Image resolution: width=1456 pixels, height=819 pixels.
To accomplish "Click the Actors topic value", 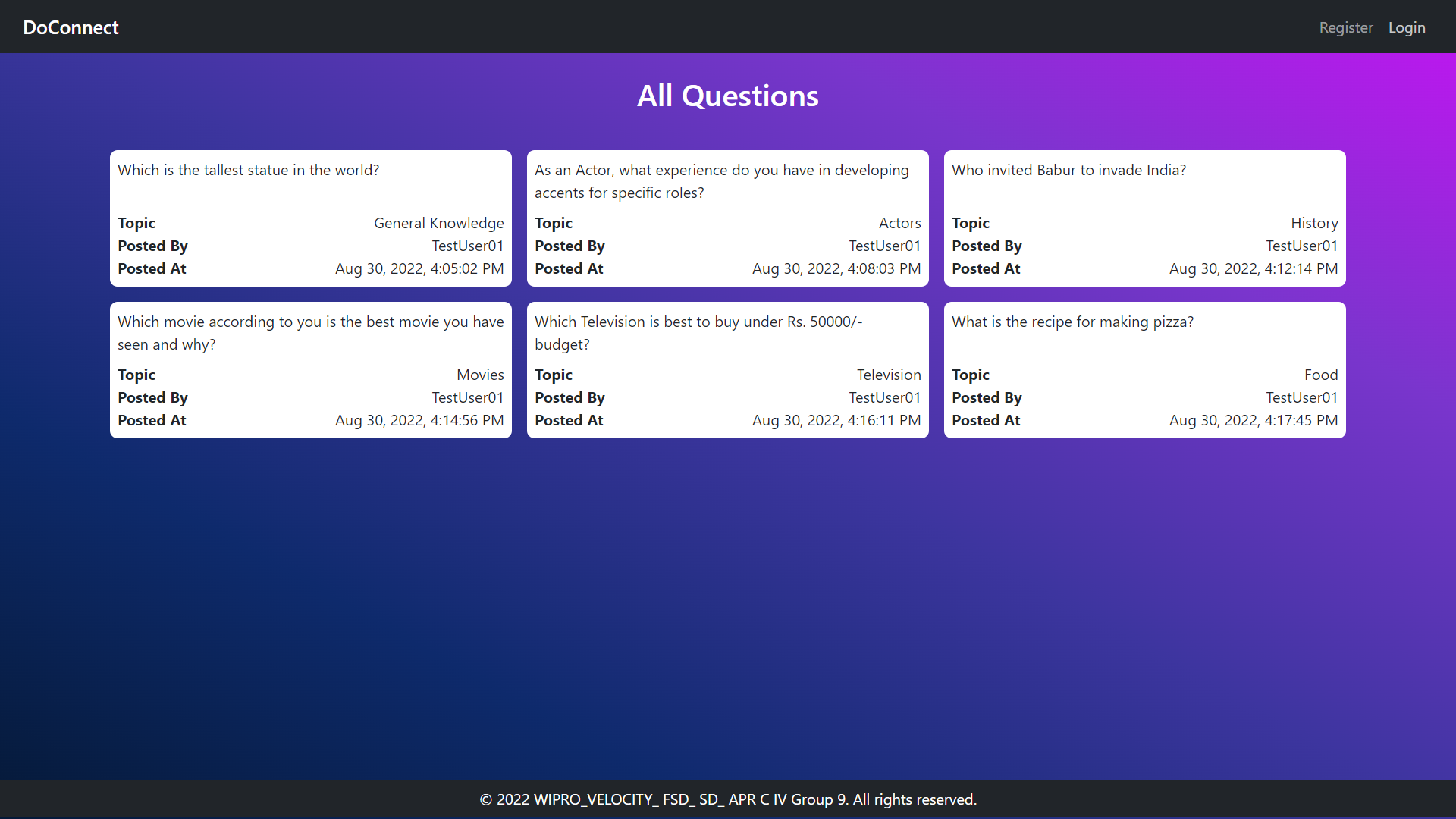I will pos(899,223).
